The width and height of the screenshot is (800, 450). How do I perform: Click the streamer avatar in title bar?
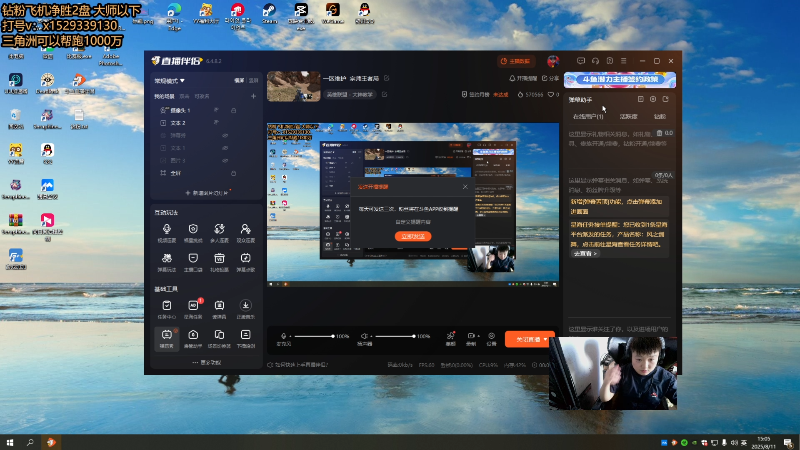[553, 61]
